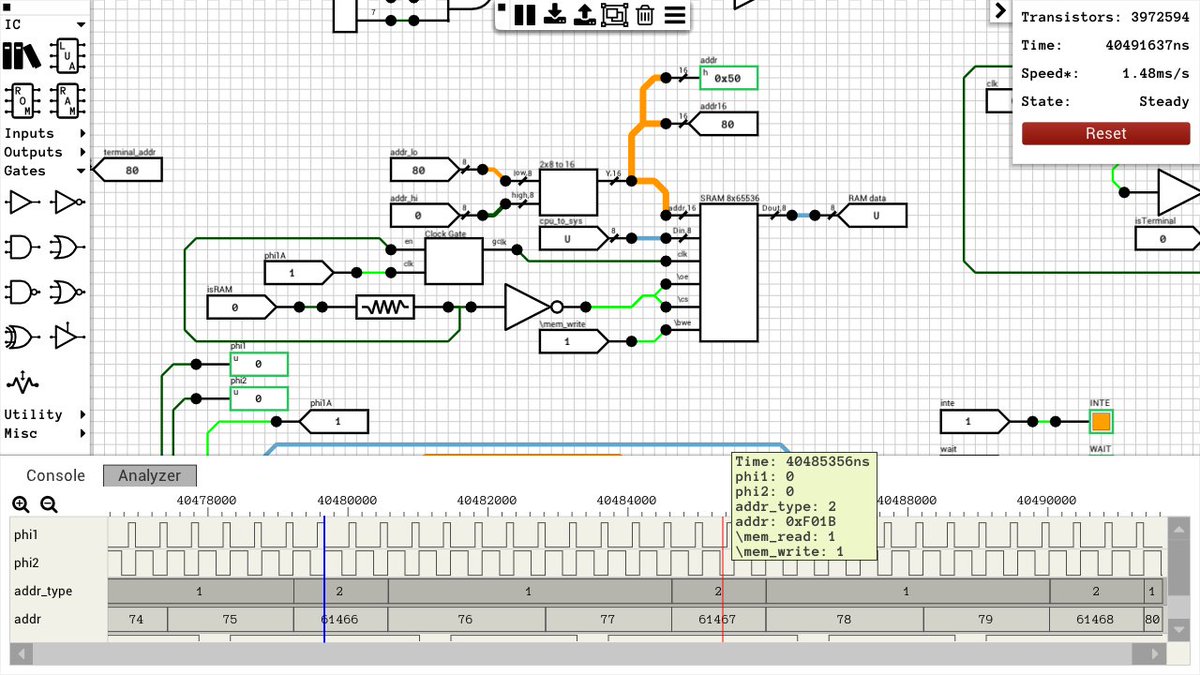The height and width of the screenshot is (675, 1200).
Task: Switch to the Analyzer tab
Action: coord(150,476)
